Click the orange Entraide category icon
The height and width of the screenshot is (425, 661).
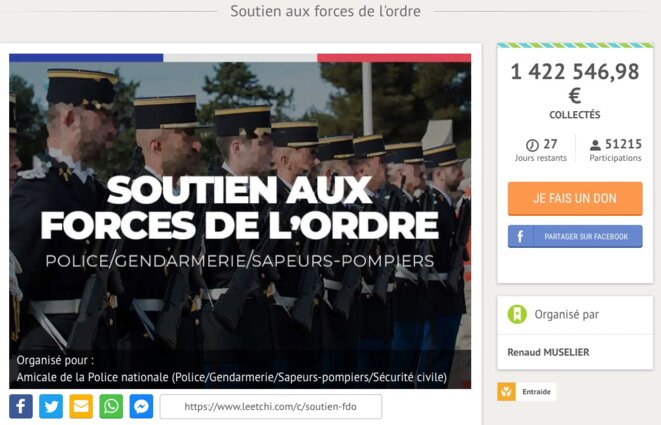click(506, 392)
